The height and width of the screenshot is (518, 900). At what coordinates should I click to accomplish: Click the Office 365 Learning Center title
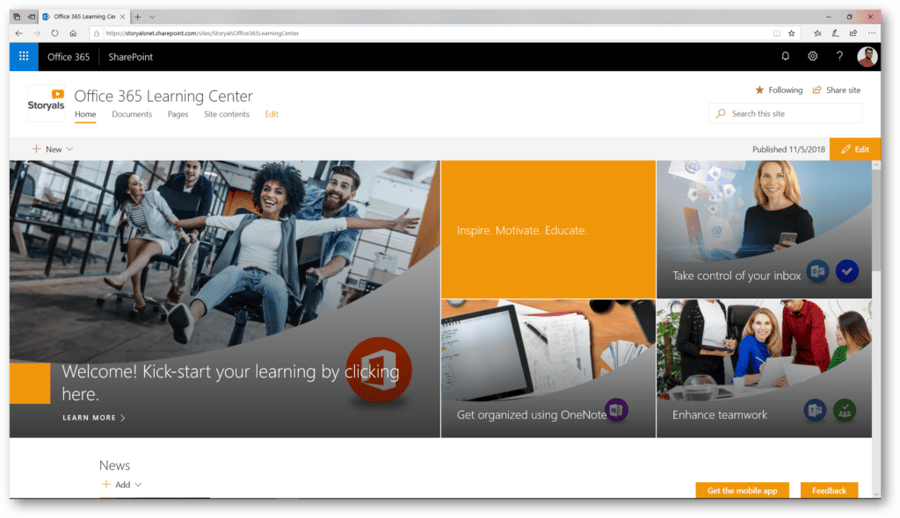tap(164, 96)
